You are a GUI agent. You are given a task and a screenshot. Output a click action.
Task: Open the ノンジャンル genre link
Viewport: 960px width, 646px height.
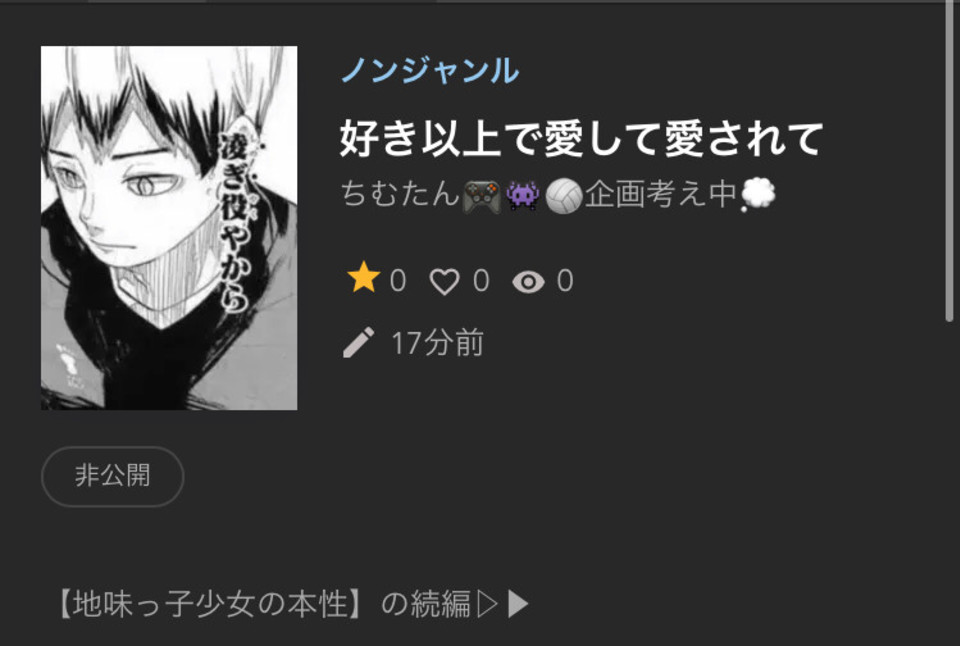pyautogui.click(x=430, y=70)
